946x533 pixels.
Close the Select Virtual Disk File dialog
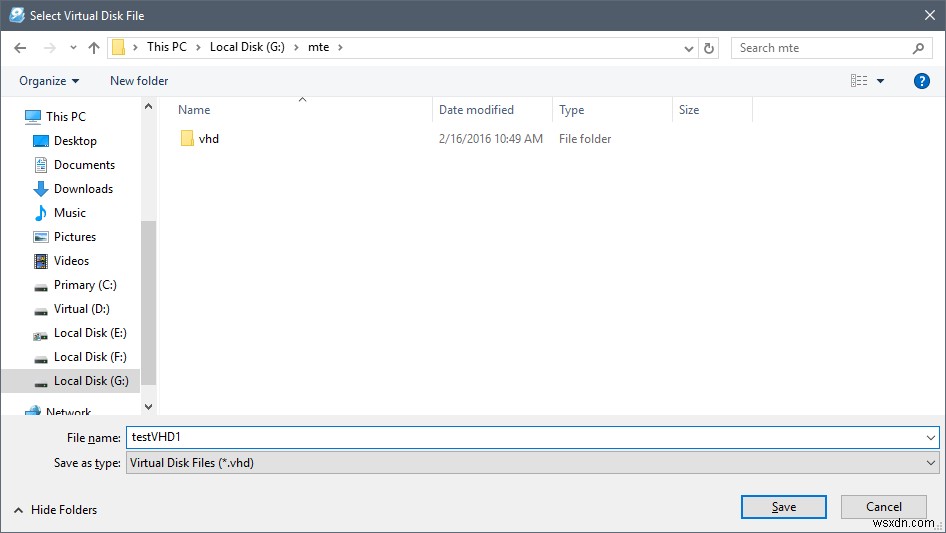point(930,16)
